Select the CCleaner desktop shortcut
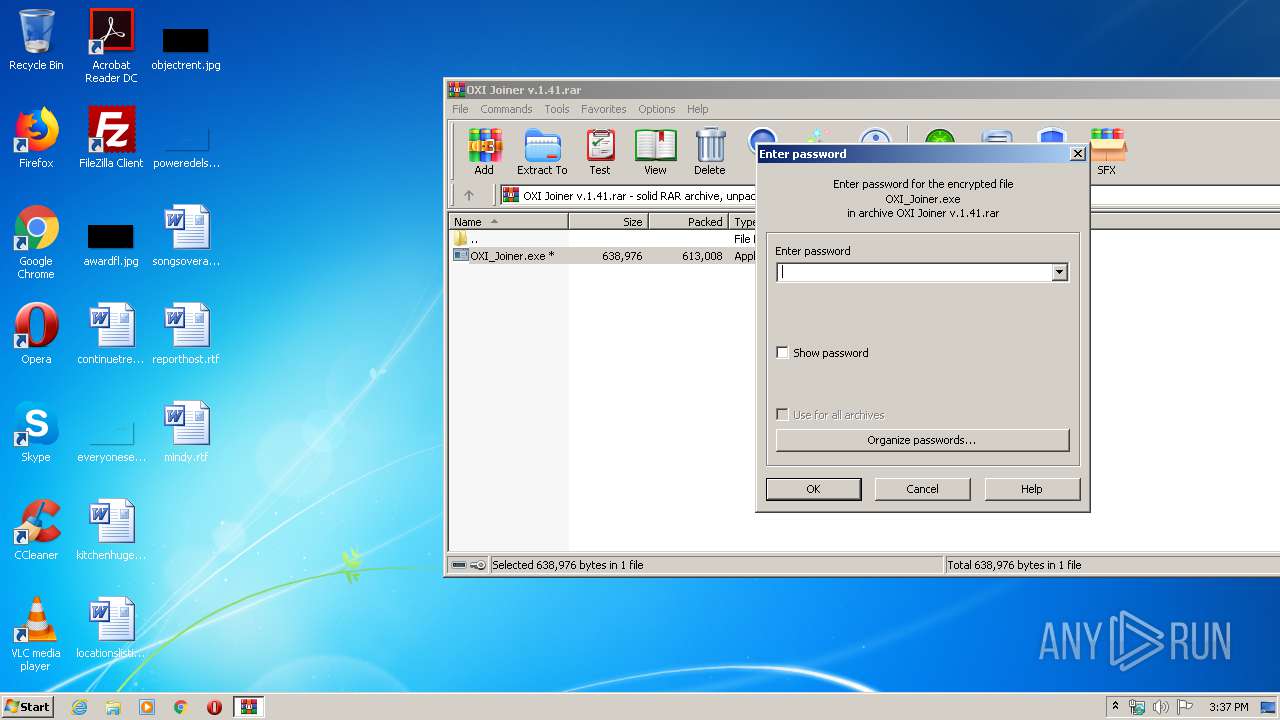The image size is (1280, 720). point(36,530)
